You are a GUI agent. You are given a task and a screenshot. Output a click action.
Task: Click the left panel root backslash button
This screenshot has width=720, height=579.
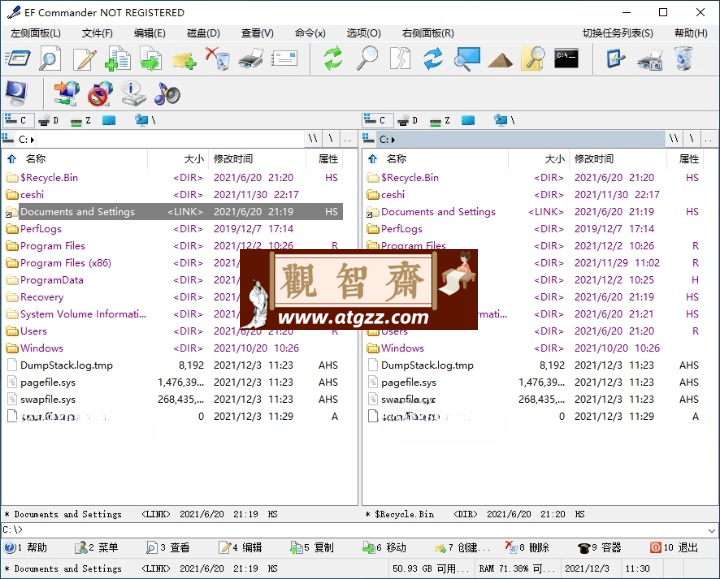(x=331, y=139)
